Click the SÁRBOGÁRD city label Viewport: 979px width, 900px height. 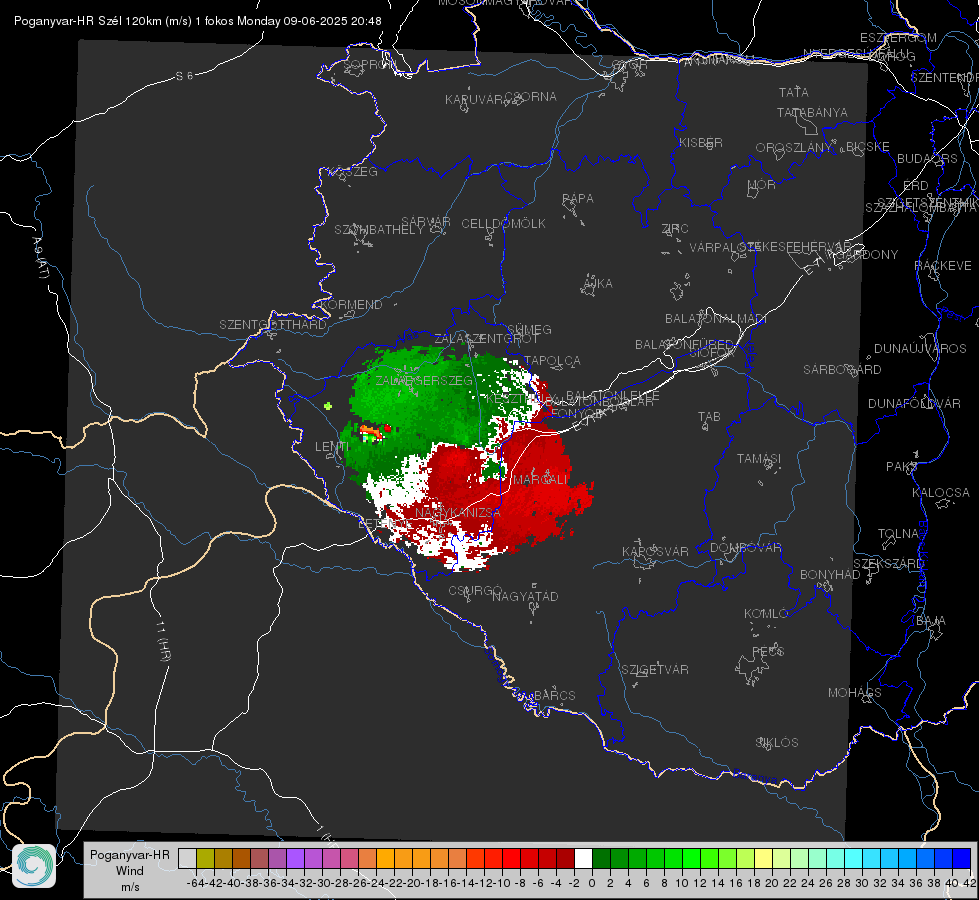click(842, 369)
